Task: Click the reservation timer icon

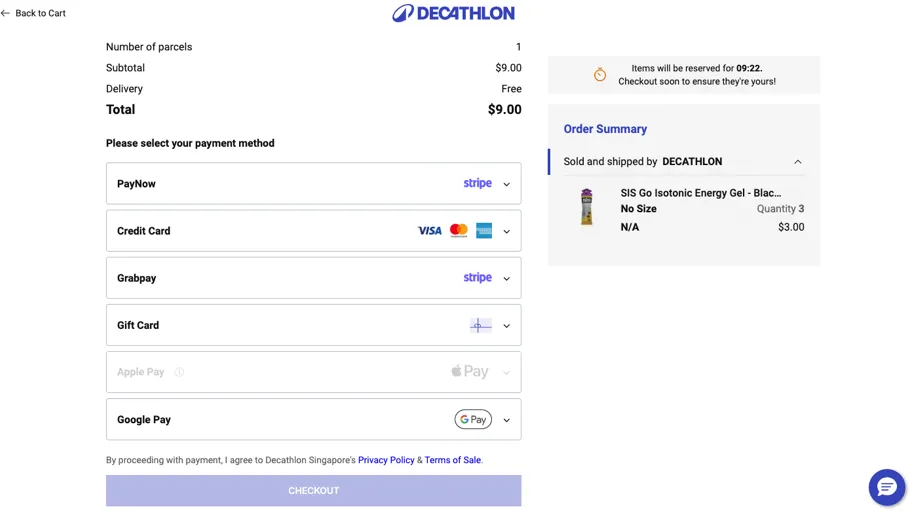Action: click(600, 75)
